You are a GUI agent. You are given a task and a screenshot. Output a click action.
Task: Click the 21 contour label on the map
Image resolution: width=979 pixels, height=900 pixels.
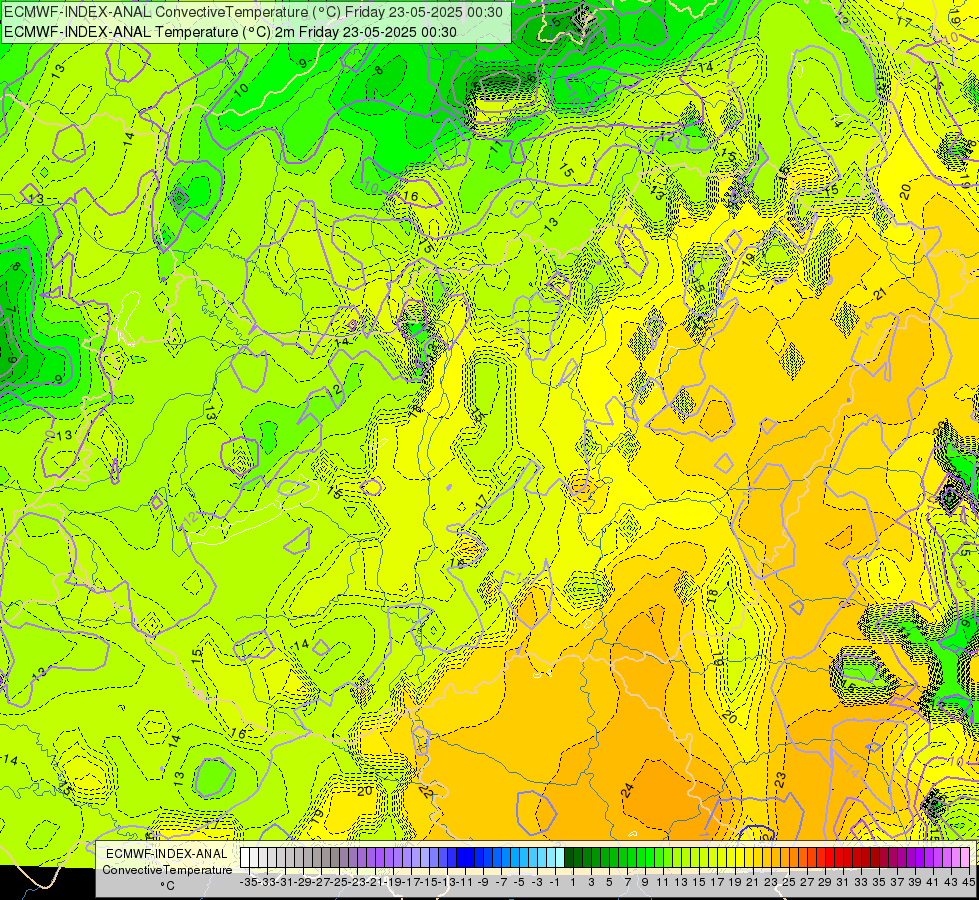coord(880,294)
